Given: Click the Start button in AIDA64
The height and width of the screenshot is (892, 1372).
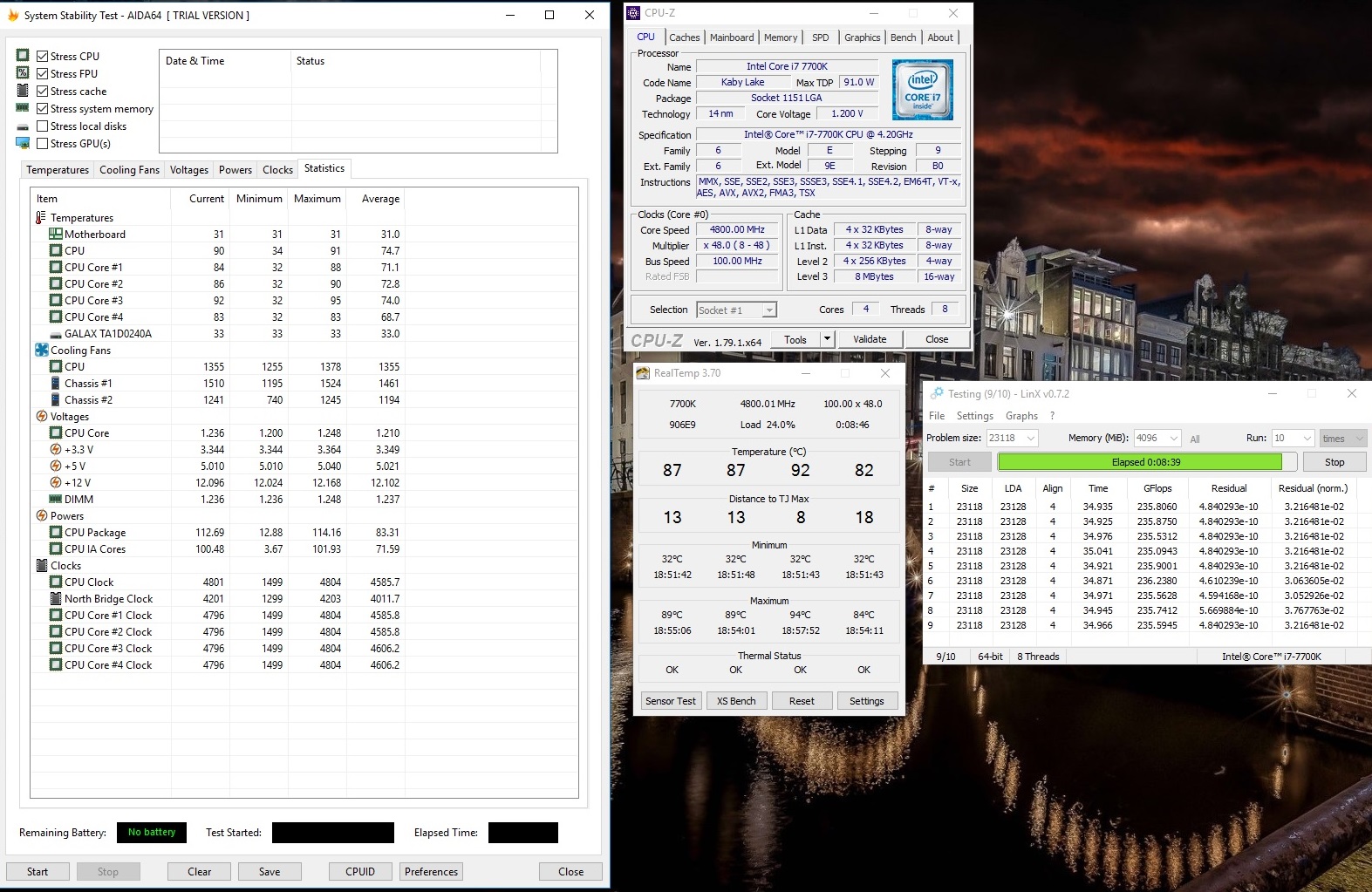Looking at the screenshot, I should click(x=38, y=871).
